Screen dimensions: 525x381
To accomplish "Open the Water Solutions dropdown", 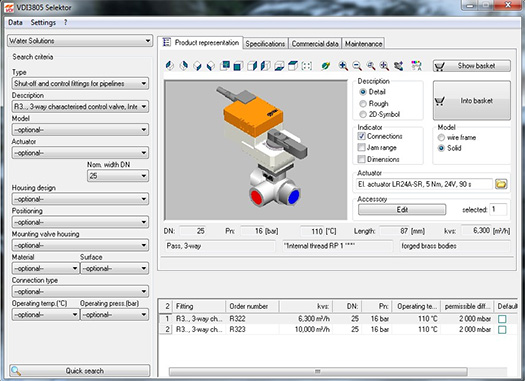I will [80, 41].
